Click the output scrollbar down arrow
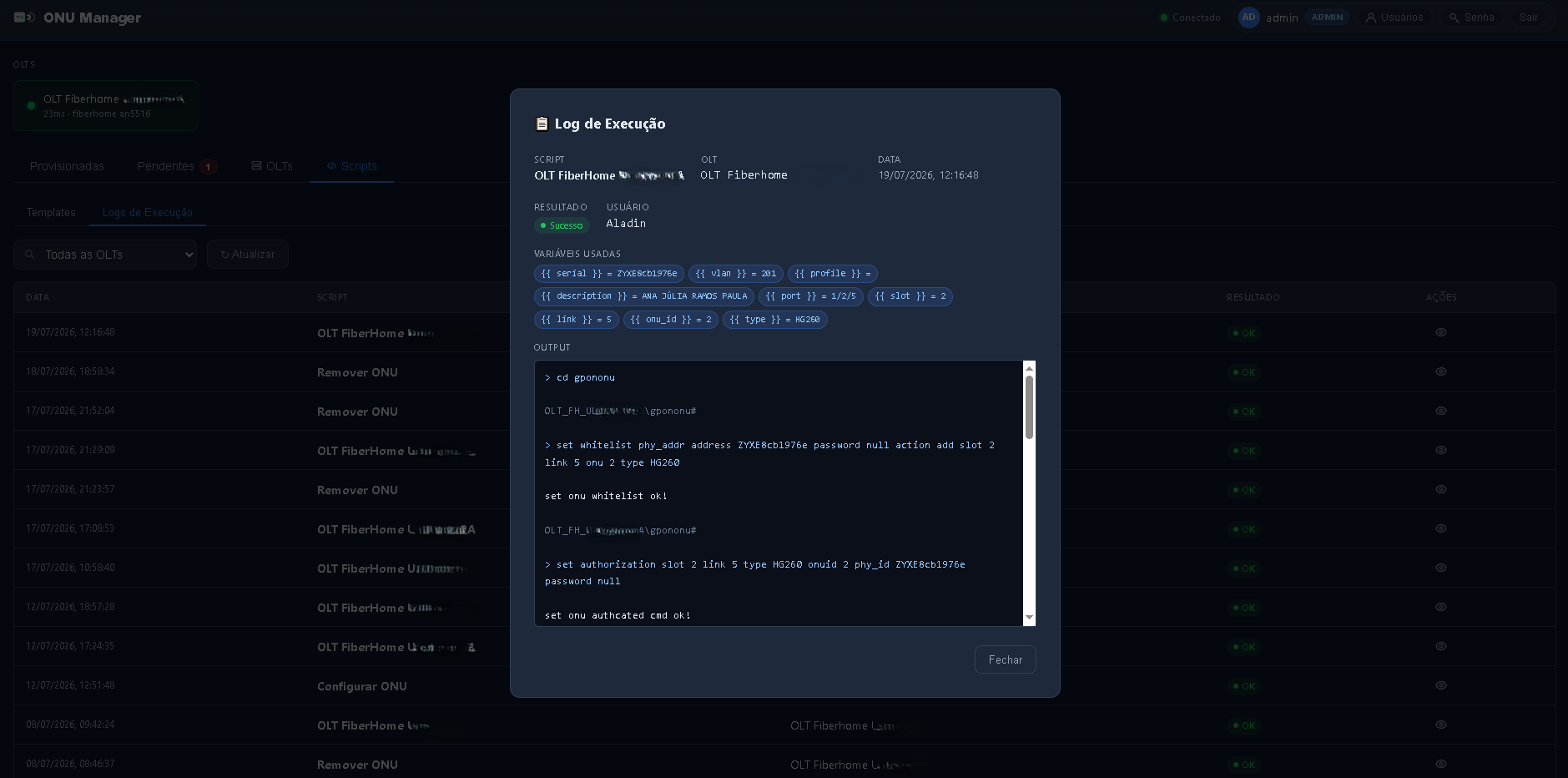This screenshot has height=778, width=1568. 1029,618
